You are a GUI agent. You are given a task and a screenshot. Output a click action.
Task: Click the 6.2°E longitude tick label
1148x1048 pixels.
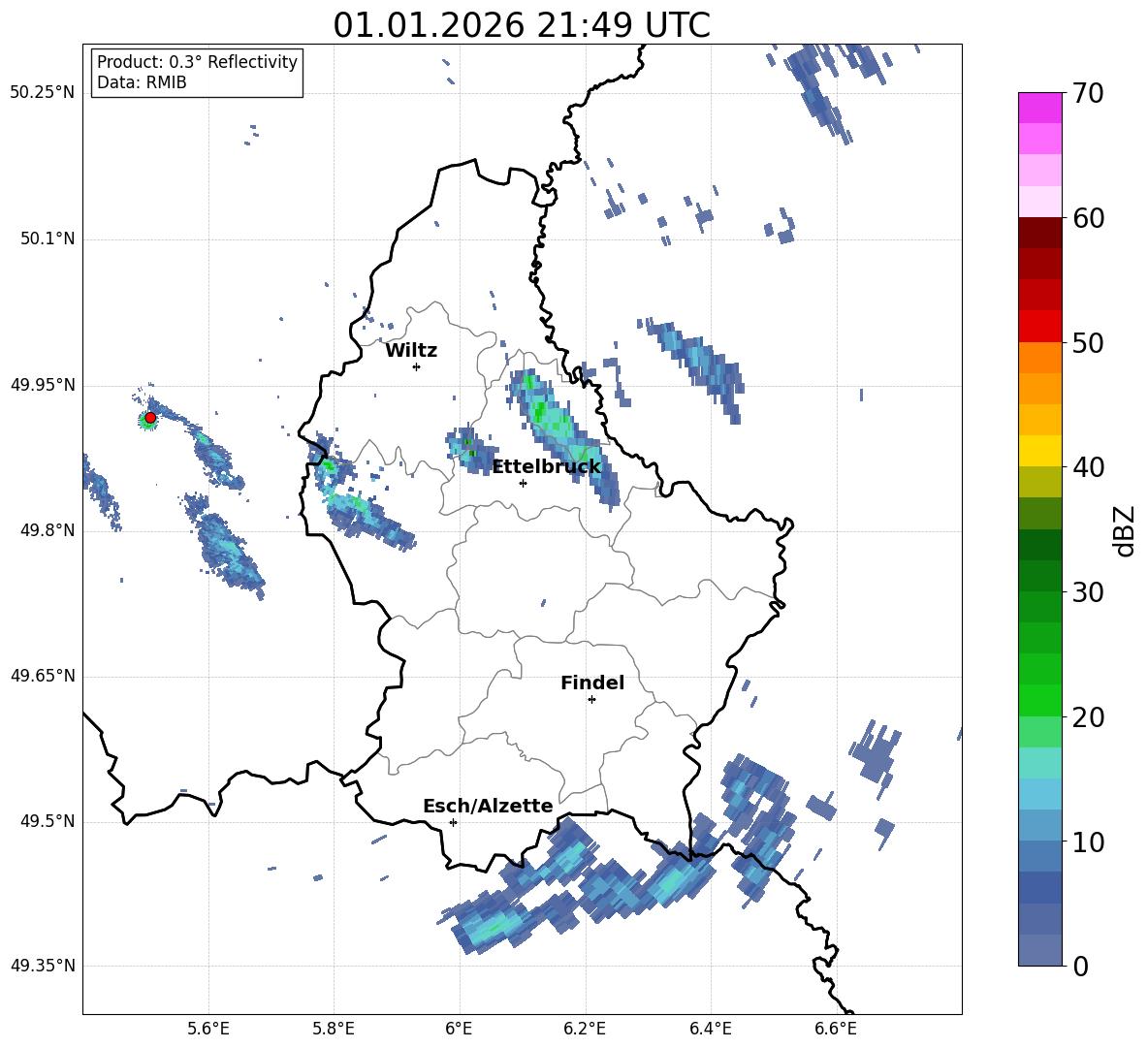tap(585, 1029)
